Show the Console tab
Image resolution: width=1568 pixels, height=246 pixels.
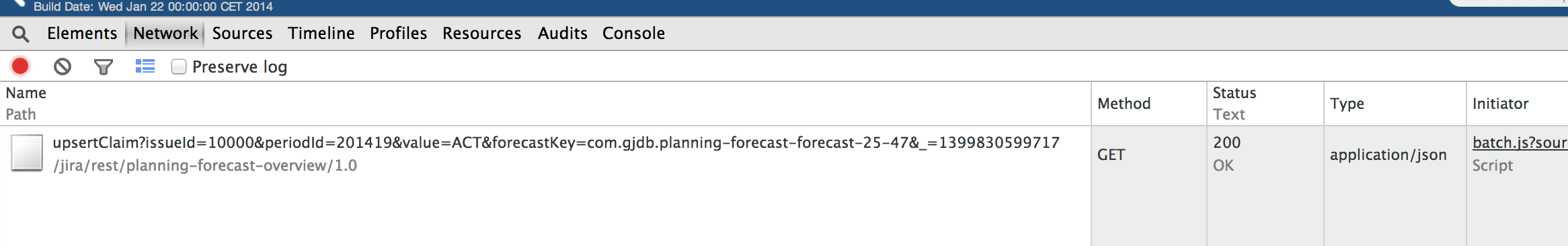[633, 33]
